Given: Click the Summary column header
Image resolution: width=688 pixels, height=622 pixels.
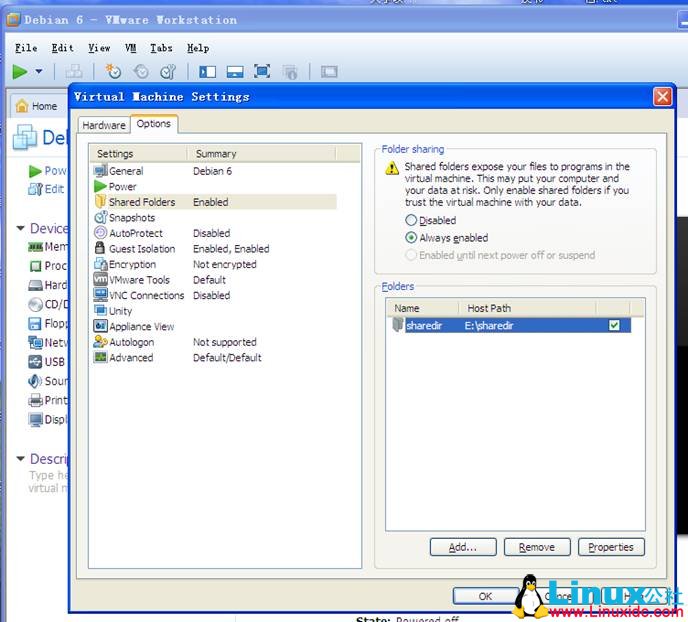Looking at the screenshot, I should click(262, 154).
